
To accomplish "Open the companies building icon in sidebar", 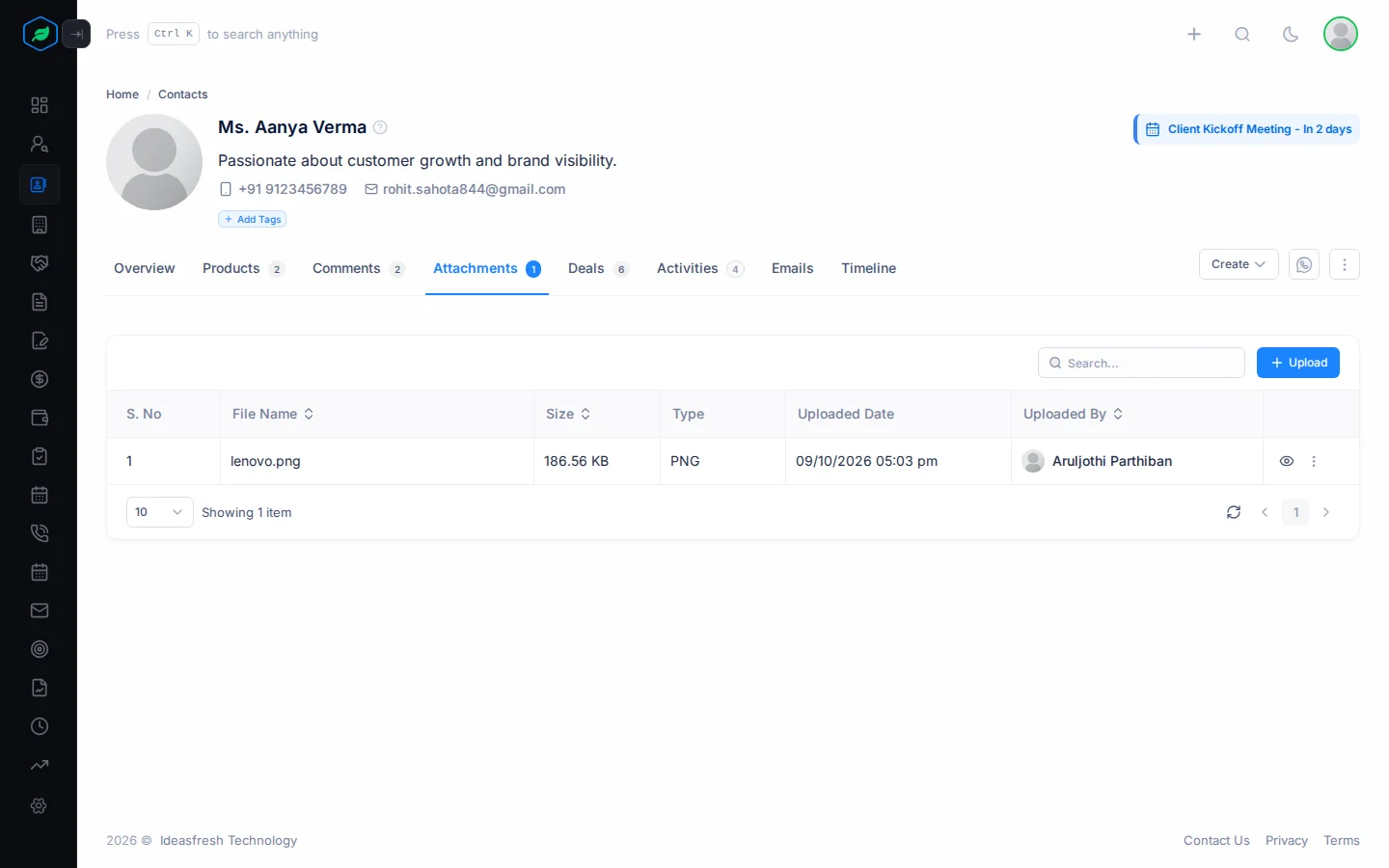I will click(40, 225).
